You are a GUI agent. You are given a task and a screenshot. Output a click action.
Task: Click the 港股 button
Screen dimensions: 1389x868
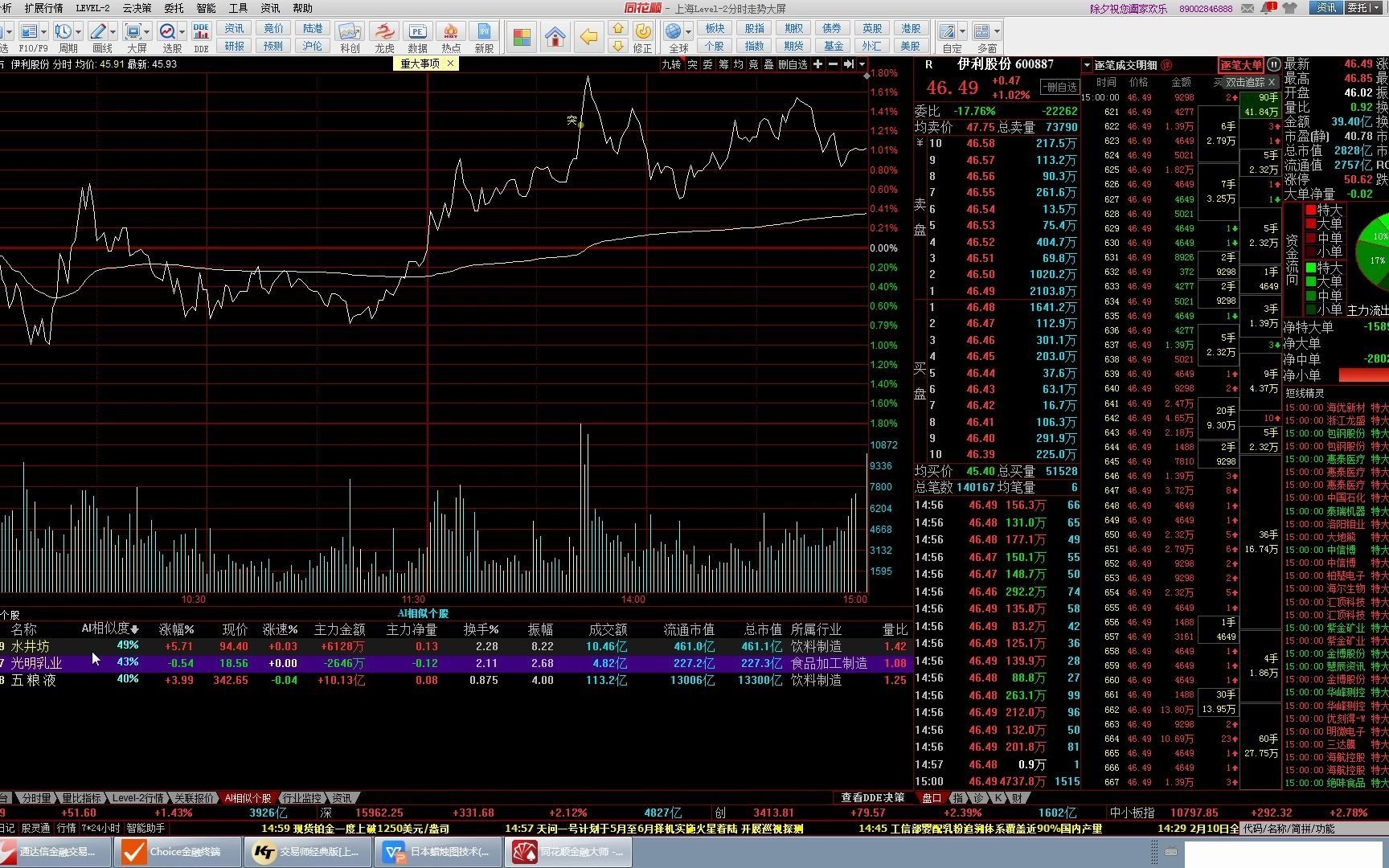[x=911, y=28]
